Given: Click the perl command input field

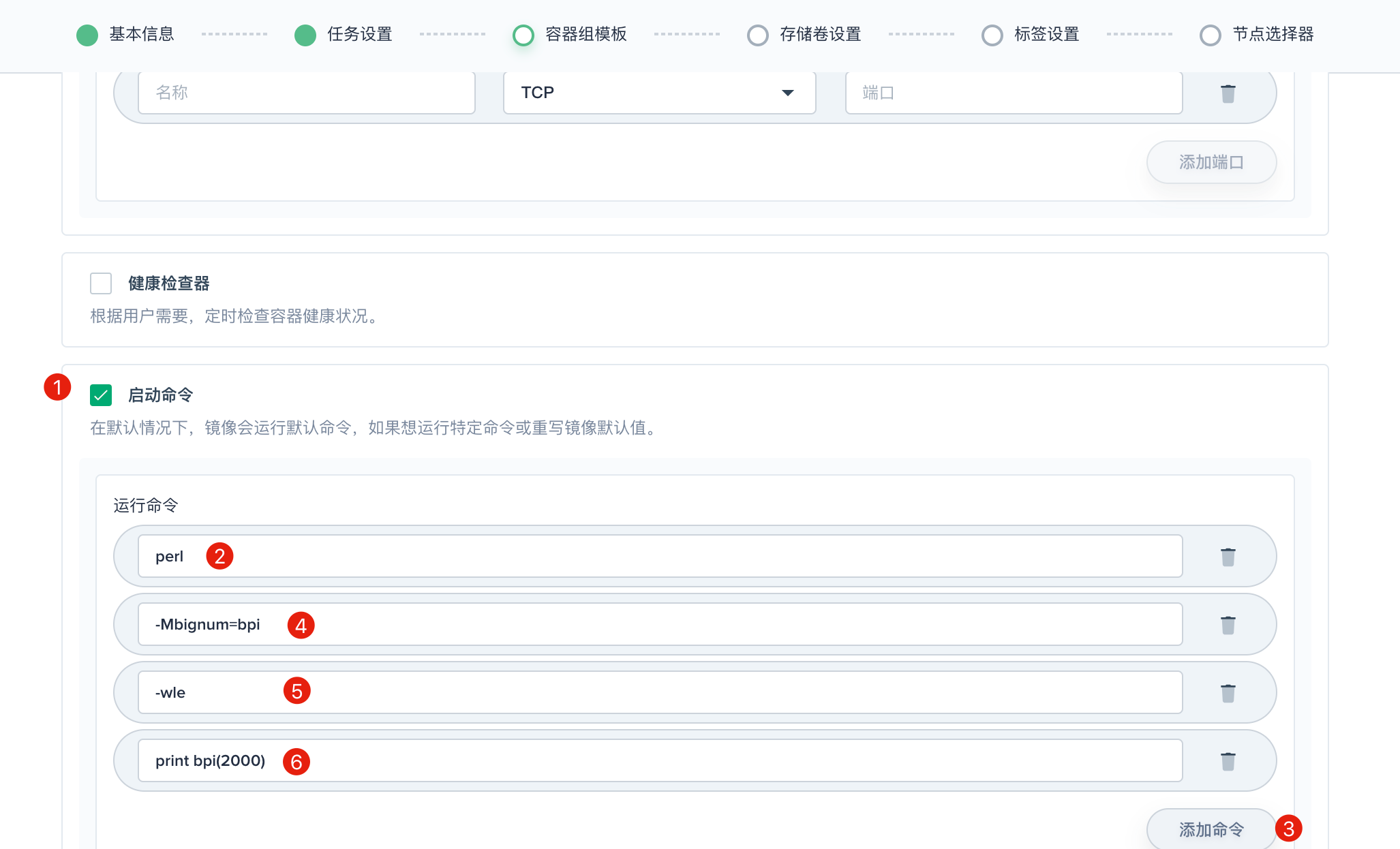Looking at the screenshot, I should (x=658, y=556).
